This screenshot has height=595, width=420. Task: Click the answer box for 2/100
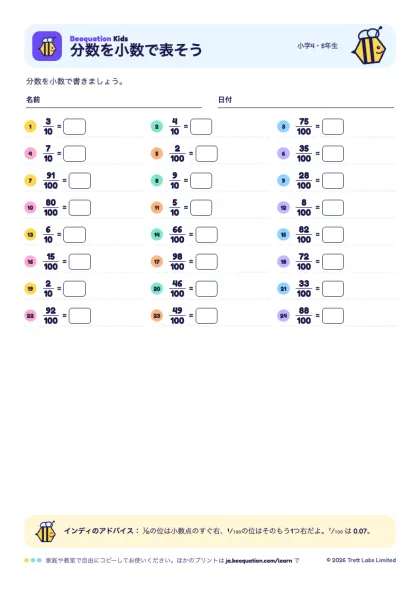point(206,154)
